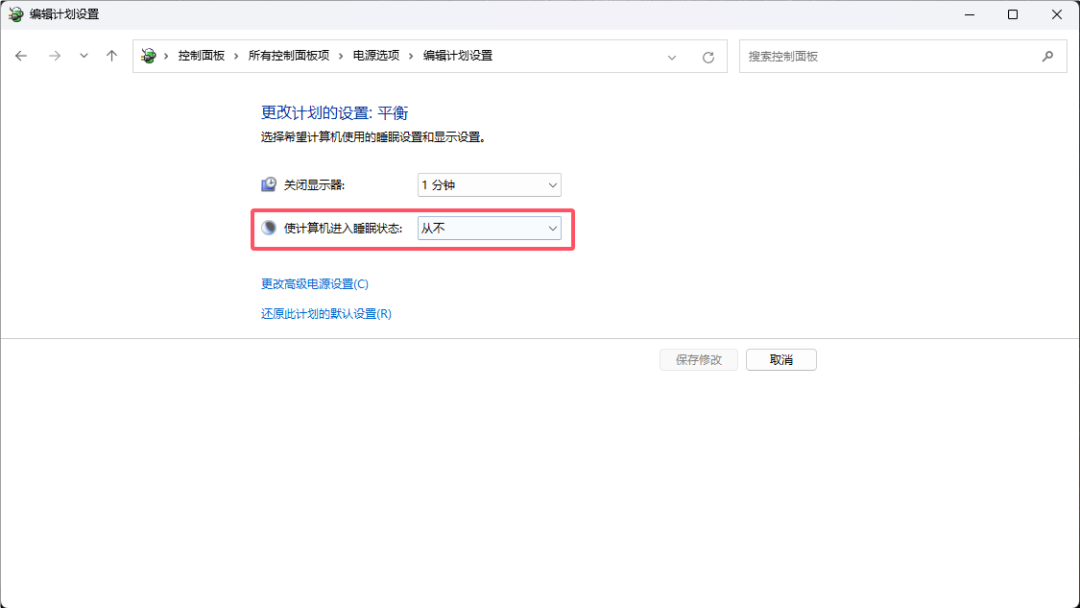Click the search magnifier icon
1080x608 pixels.
(1047, 56)
